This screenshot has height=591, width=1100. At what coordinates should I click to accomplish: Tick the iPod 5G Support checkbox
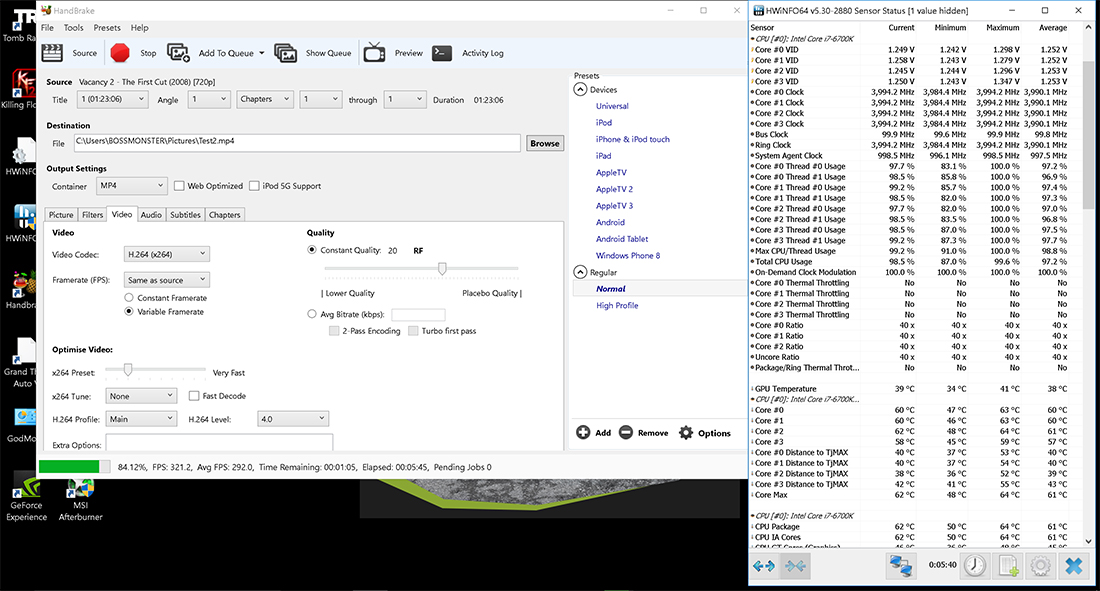click(254, 186)
